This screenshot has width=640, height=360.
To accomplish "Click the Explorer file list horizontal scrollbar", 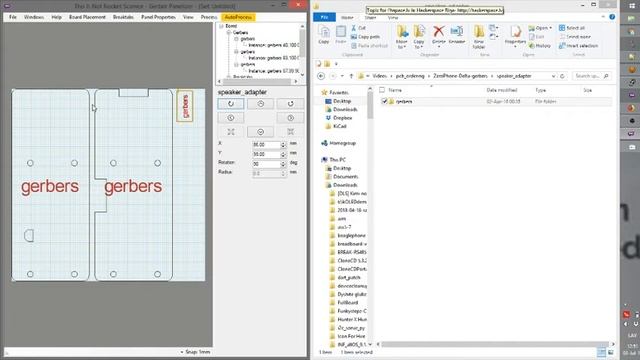I will tap(495, 344).
